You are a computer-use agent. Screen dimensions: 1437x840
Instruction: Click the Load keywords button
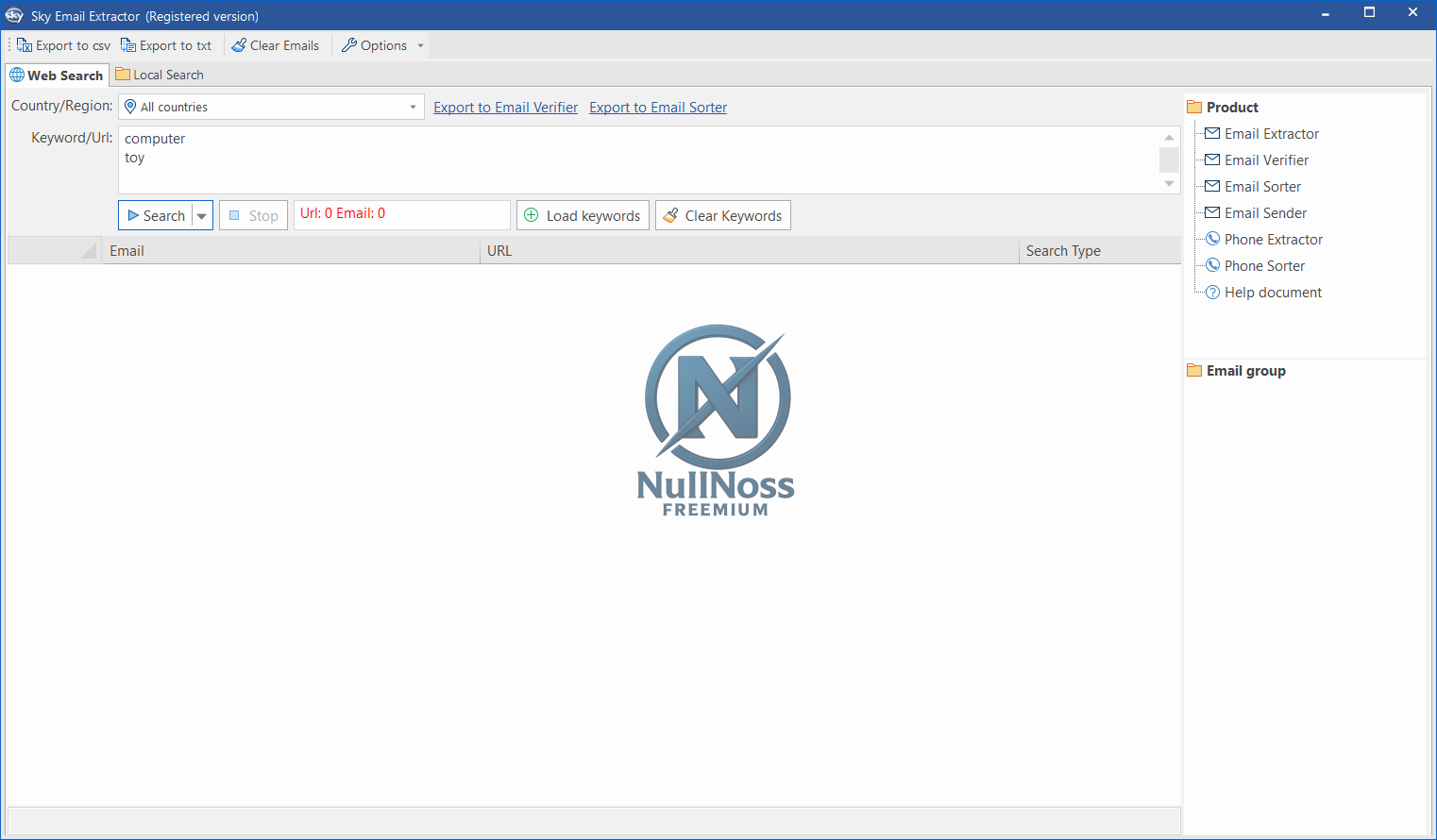point(583,215)
